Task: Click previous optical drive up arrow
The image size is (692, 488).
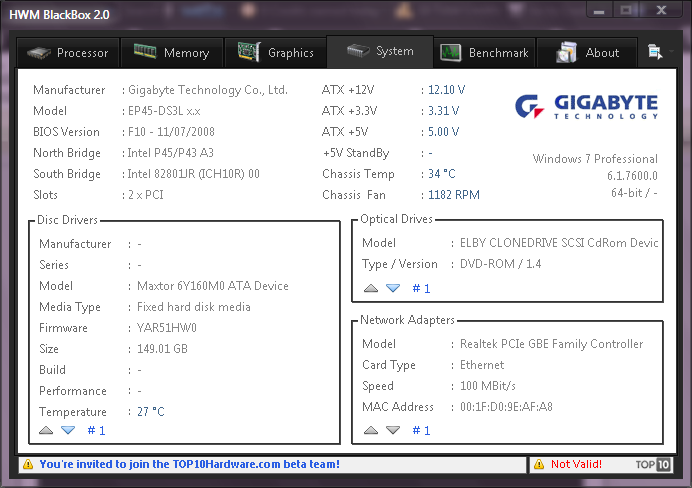Action: point(371,288)
